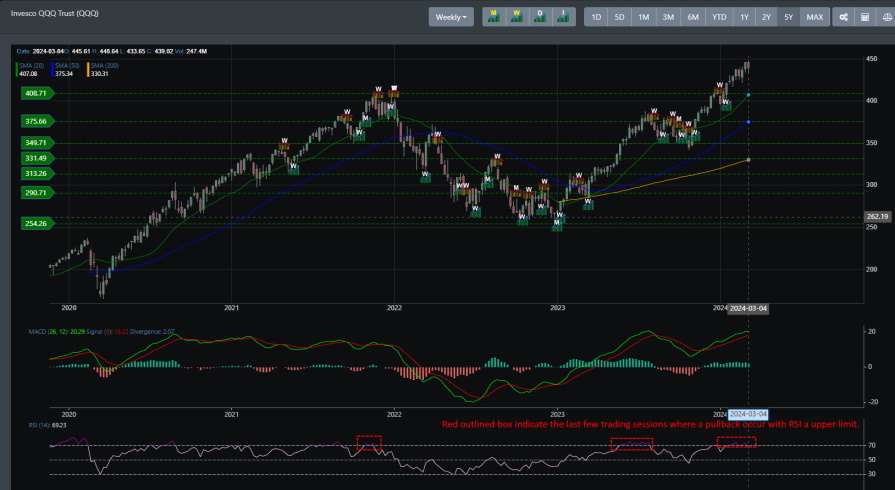Toggle the monthly (M) signal markers icon
895x490 pixels.
[x=494, y=17]
